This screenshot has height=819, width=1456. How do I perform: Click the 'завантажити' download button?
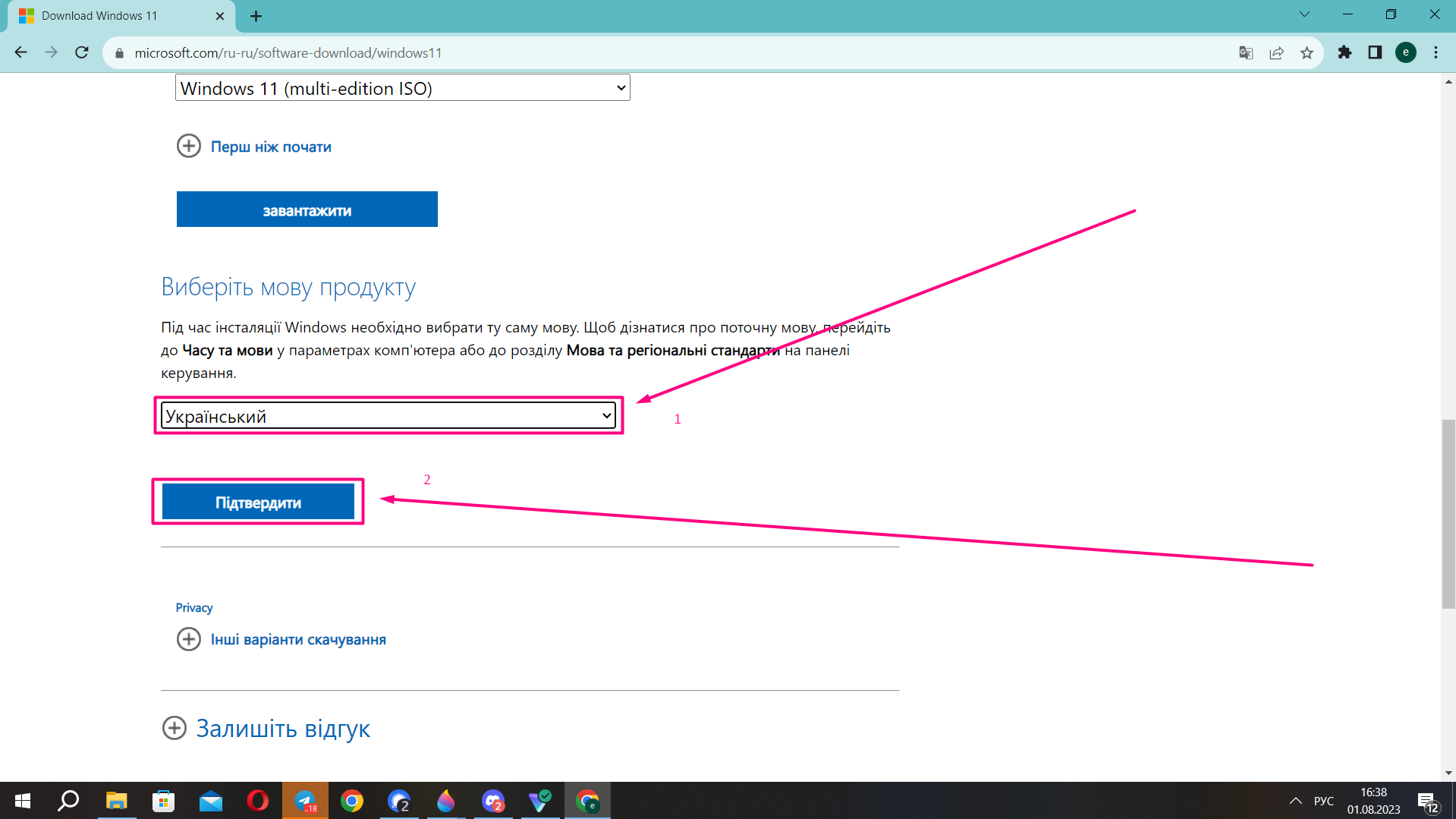coord(307,209)
